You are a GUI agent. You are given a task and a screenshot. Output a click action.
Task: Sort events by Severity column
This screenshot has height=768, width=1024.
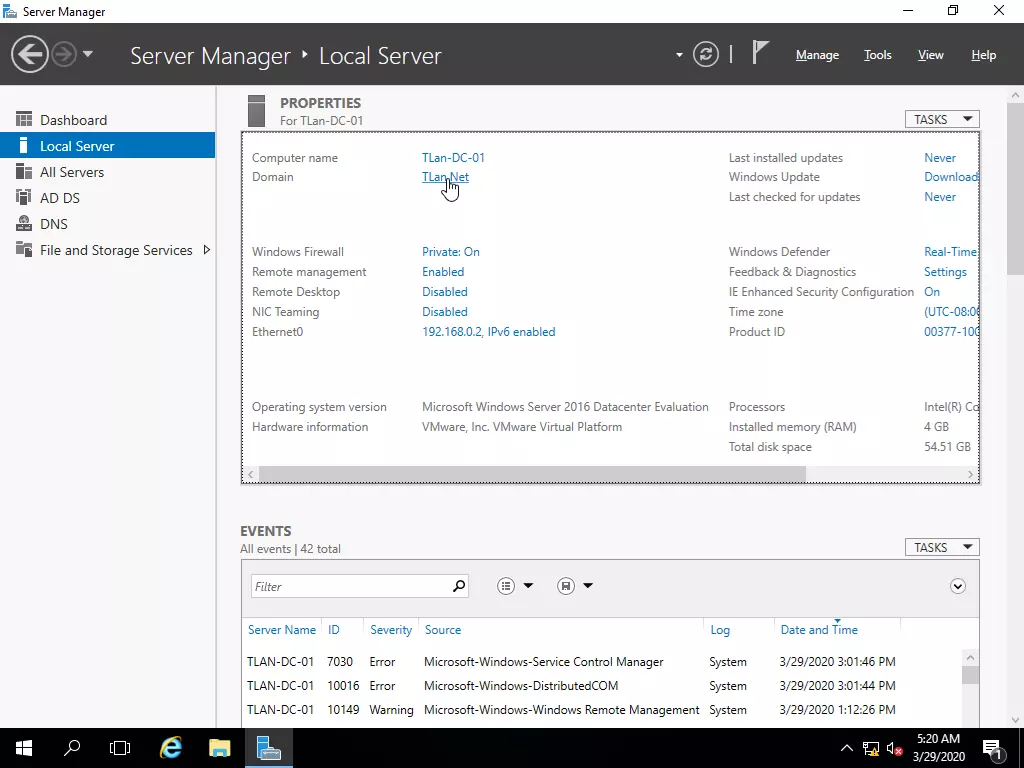pos(391,630)
